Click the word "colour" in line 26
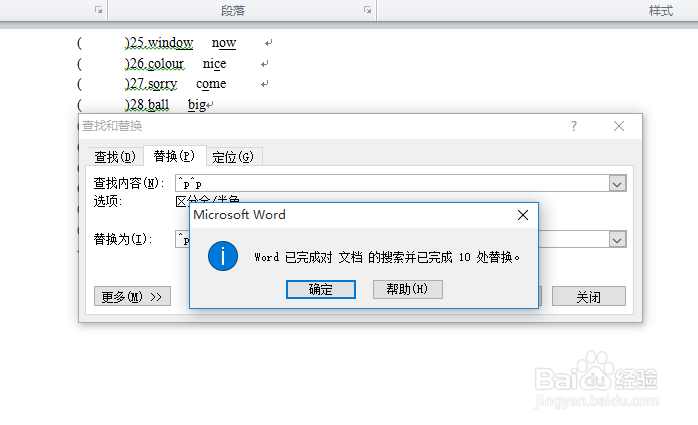698x425 pixels. click(x=166, y=64)
